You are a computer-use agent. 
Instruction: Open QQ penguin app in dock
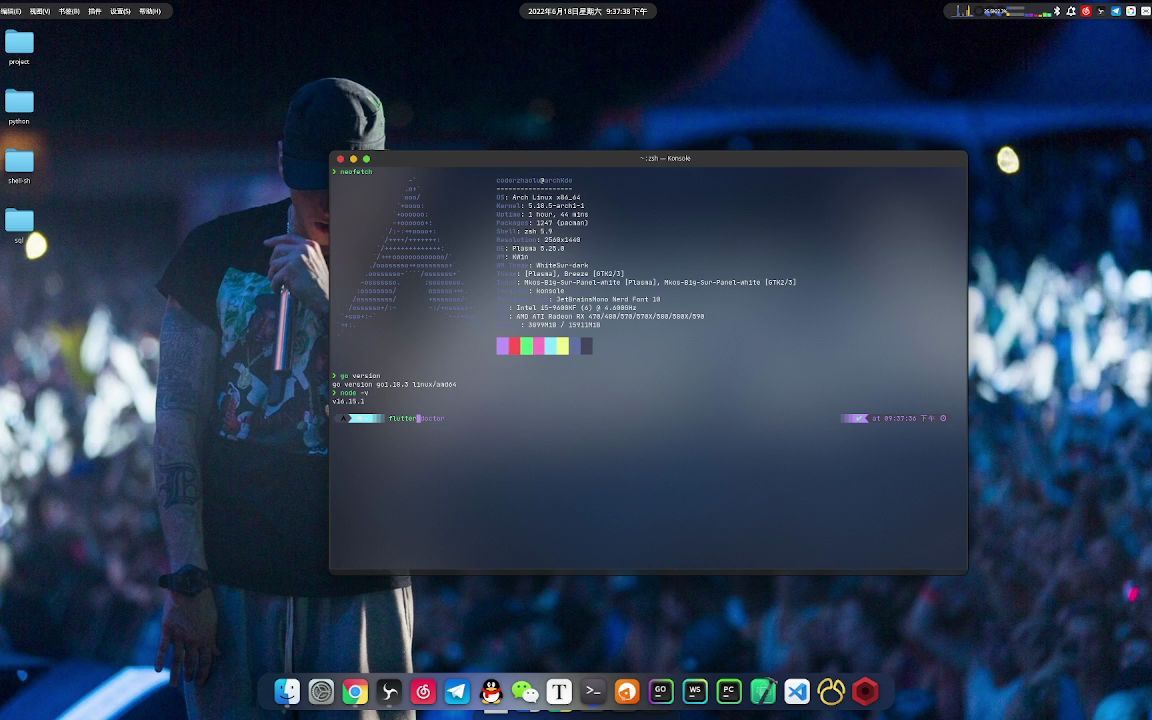[491, 691]
